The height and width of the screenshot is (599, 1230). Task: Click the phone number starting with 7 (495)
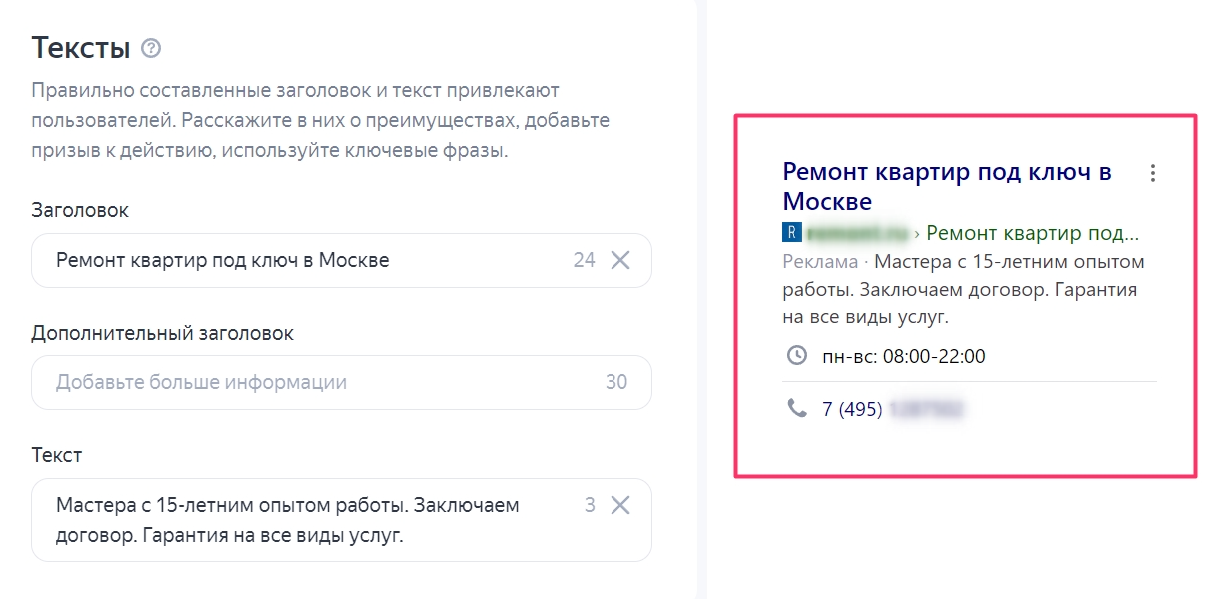coord(890,409)
